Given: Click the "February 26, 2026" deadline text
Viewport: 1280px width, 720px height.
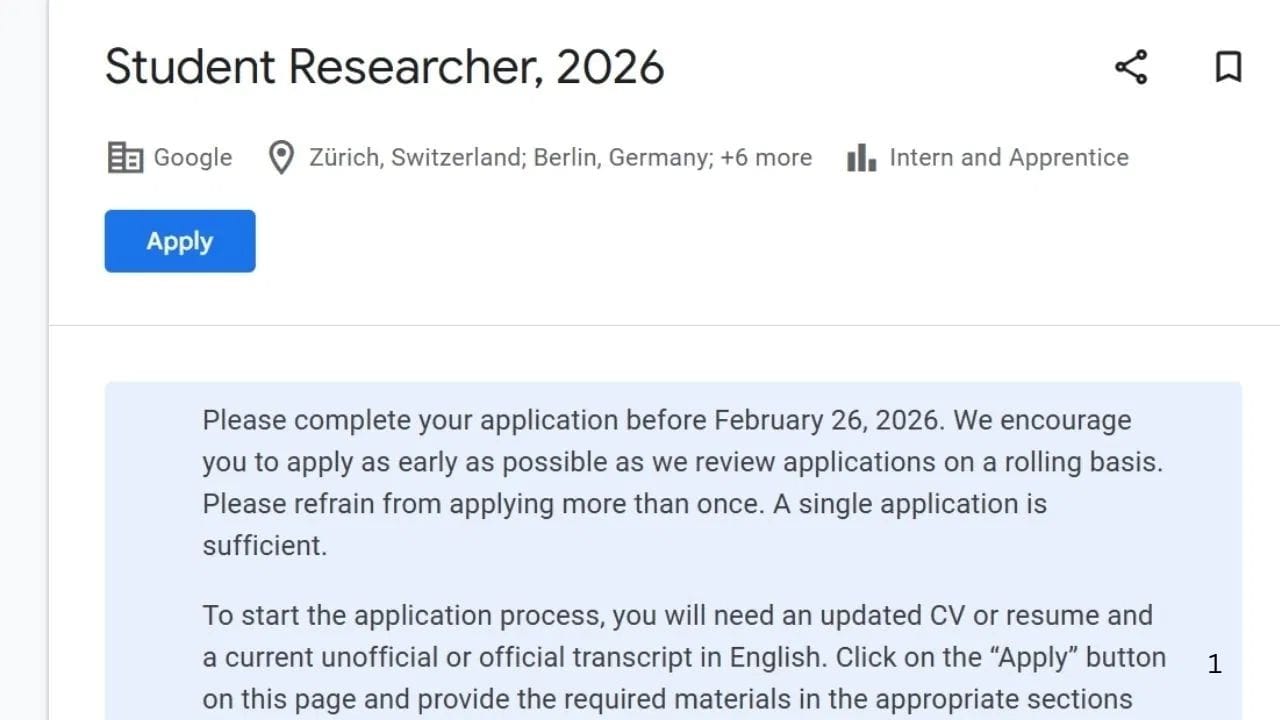Looking at the screenshot, I should pos(827,420).
